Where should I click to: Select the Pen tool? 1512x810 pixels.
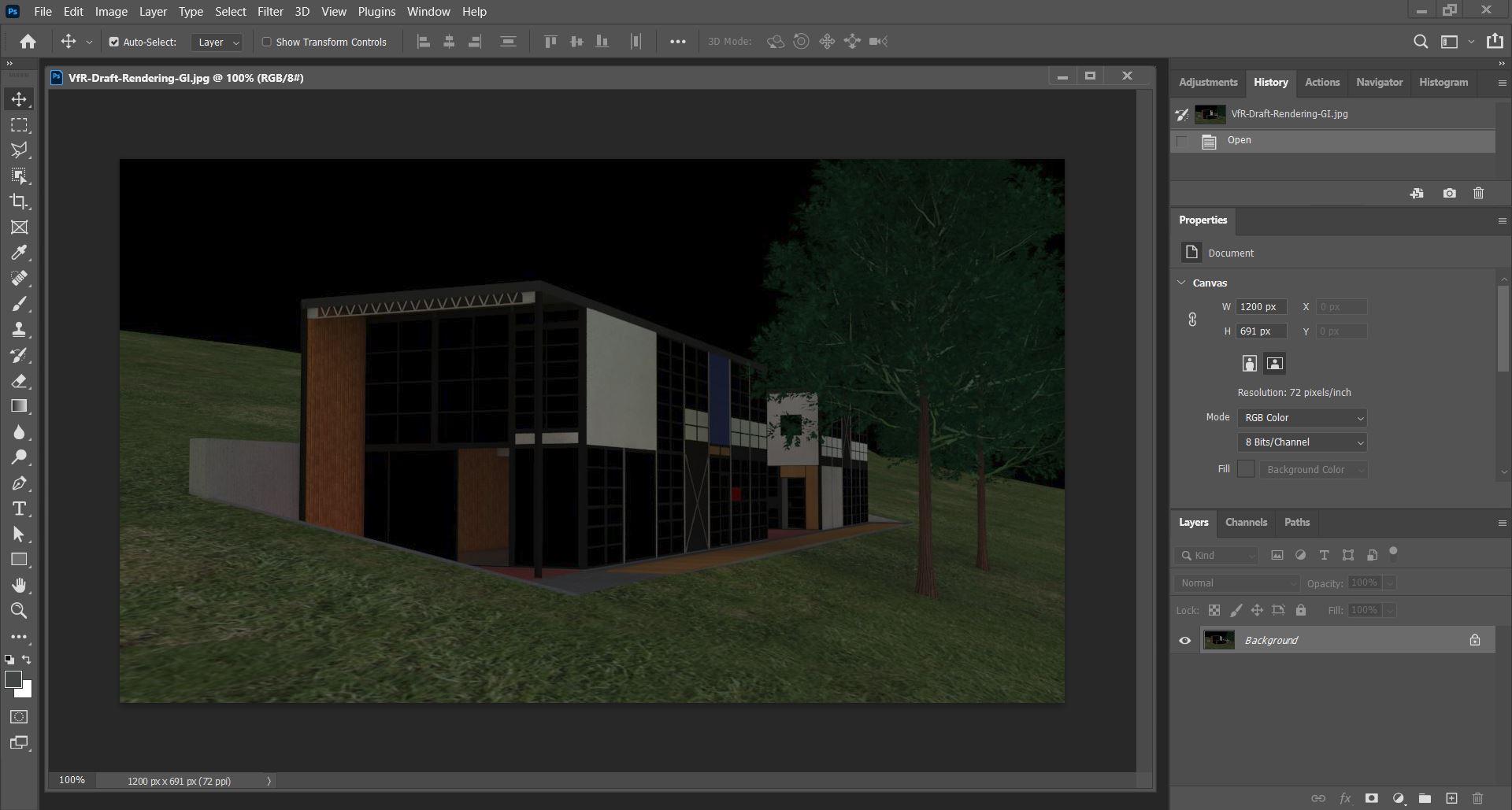coord(19,483)
